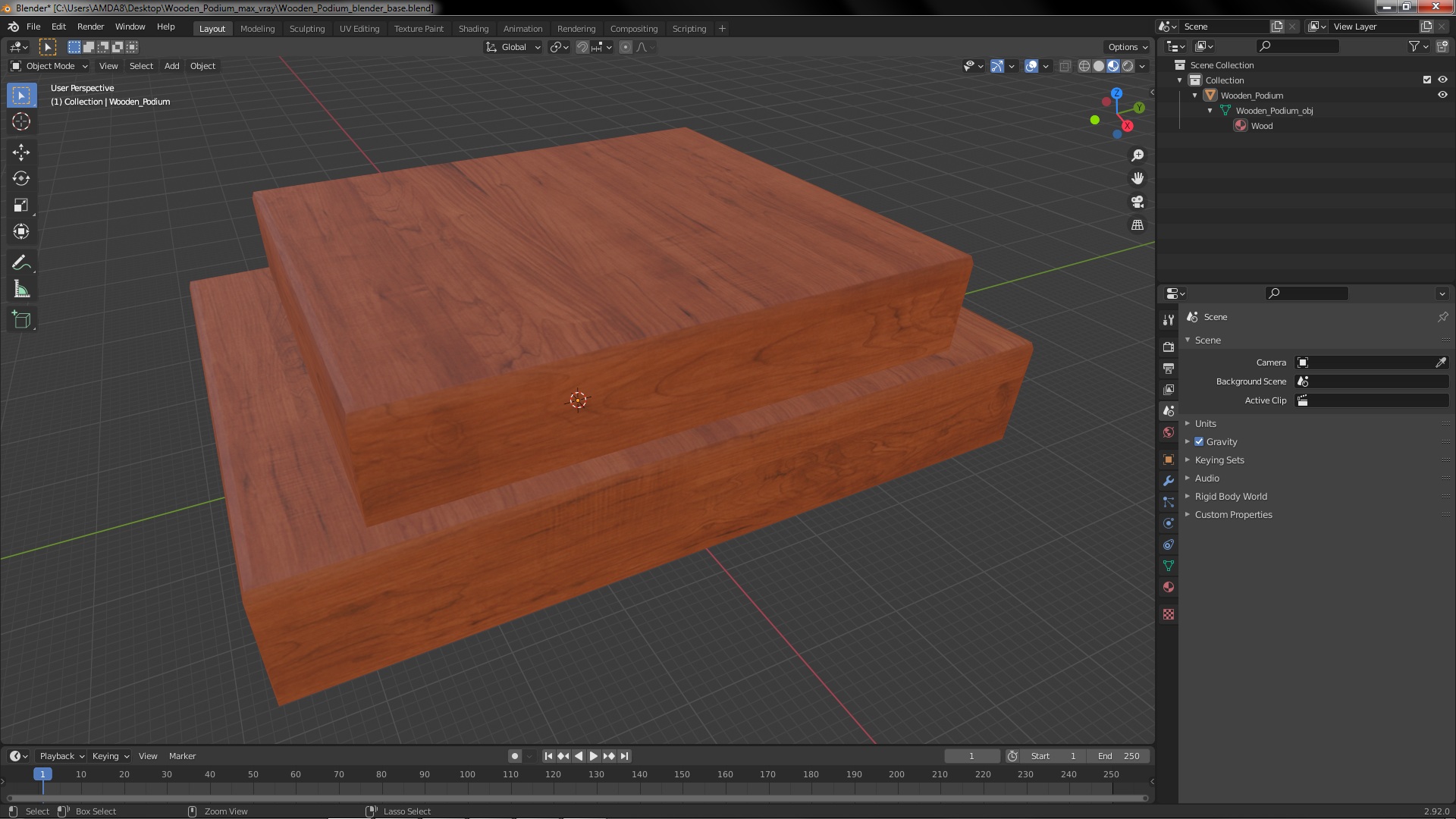1456x819 pixels.
Task: Toggle auto keying record button
Action: pyautogui.click(x=515, y=756)
